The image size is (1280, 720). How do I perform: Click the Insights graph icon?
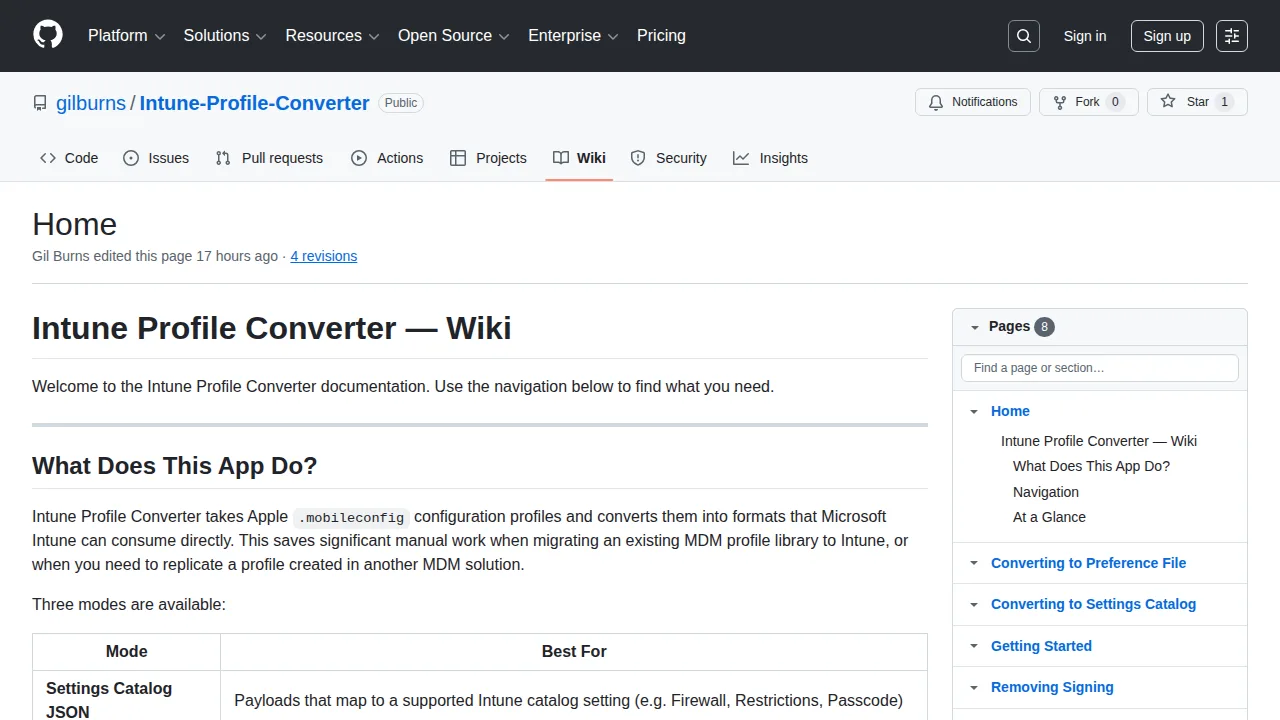click(741, 158)
